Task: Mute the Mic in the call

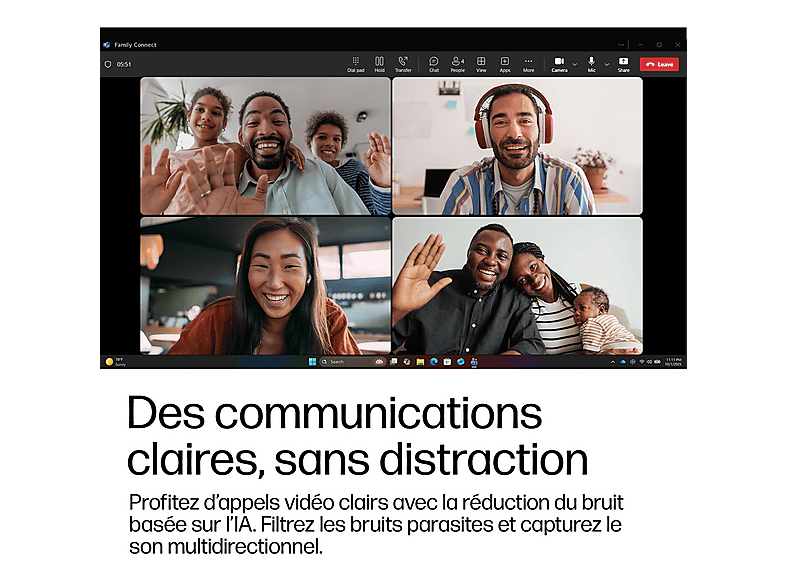Action: 592,64
